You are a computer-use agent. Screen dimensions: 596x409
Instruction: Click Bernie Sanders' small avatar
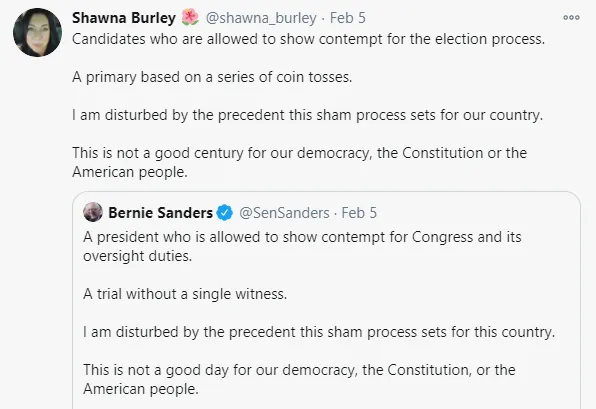(93, 212)
